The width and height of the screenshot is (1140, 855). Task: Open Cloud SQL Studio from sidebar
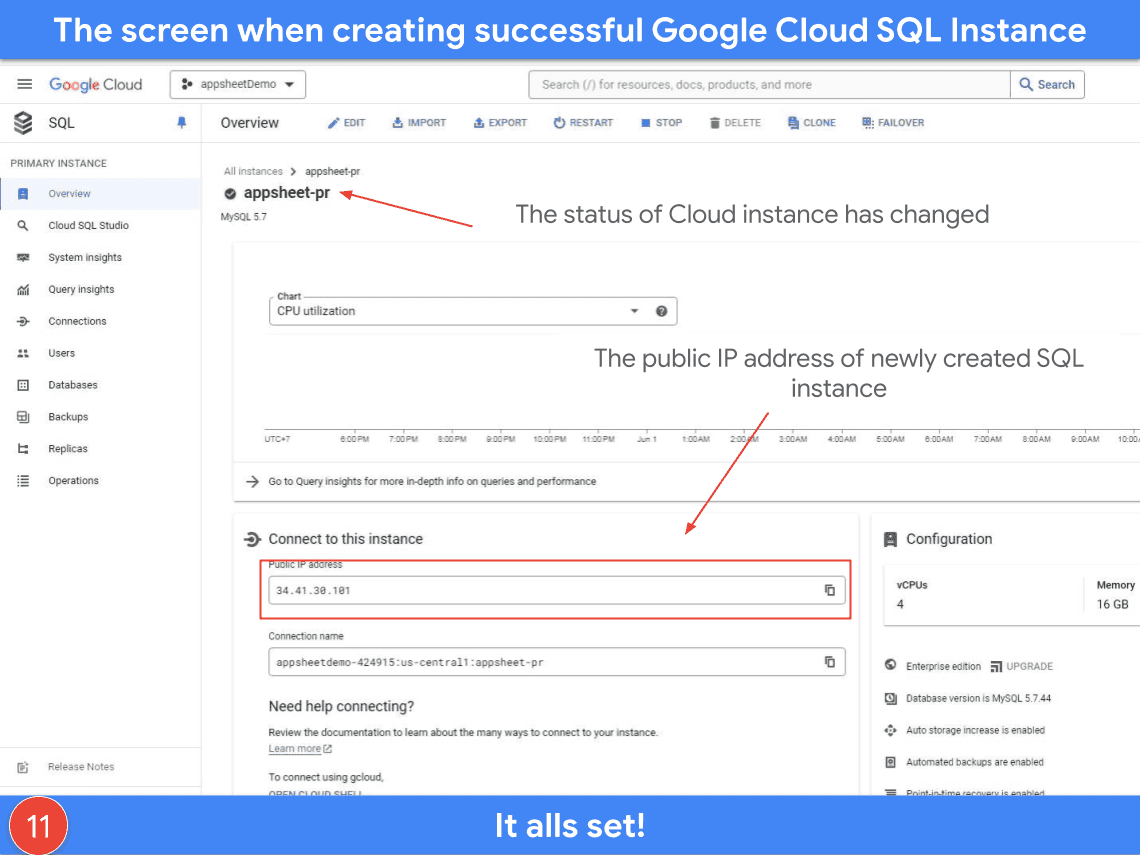[x=88, y=226]
